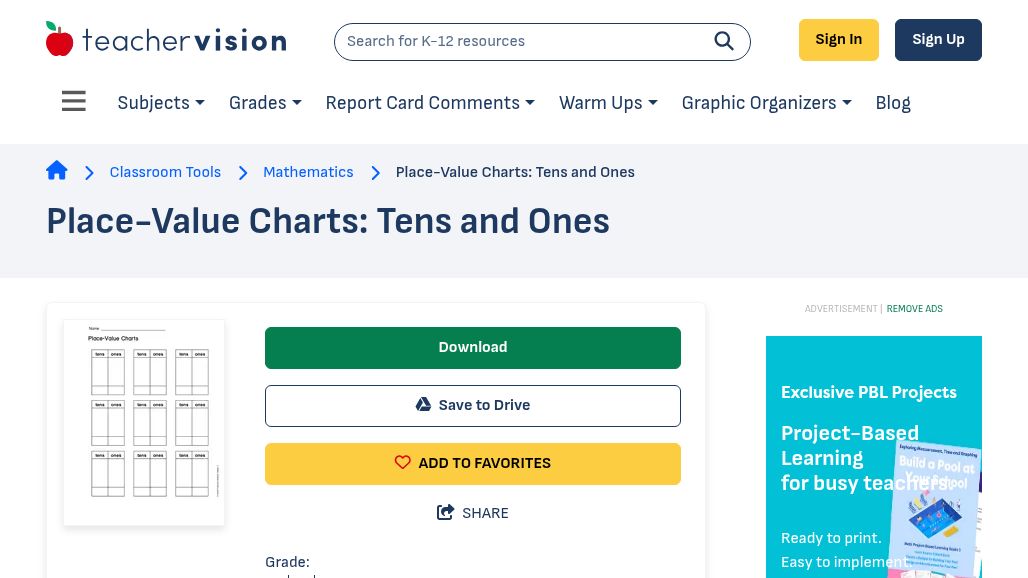Open the Report Card Comments dropdown
The width and height of the screenshot is (1028, 578).
tap(430, 103)
